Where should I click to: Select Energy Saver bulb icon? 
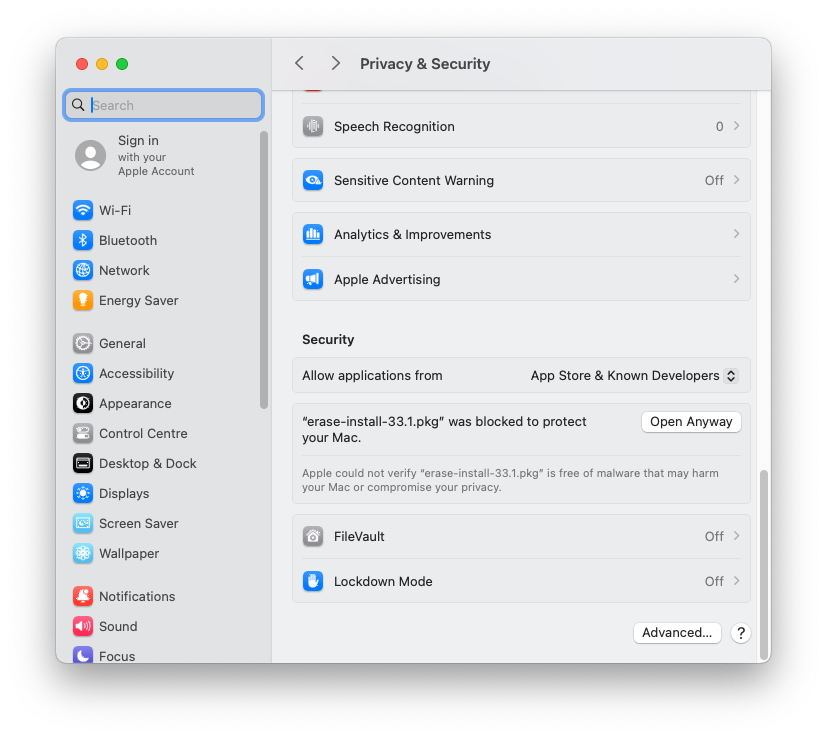point(83,300)
